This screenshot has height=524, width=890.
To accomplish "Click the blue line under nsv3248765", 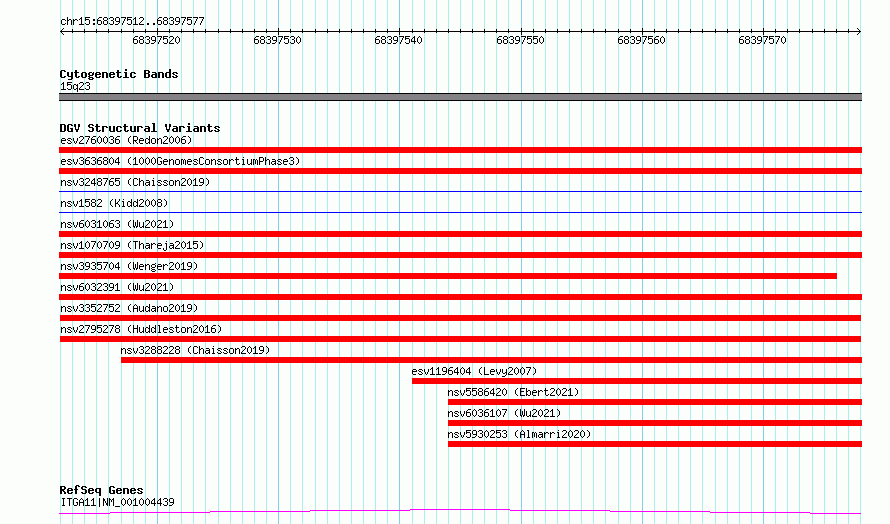I will pyautogui.click(x=460, y=192).
